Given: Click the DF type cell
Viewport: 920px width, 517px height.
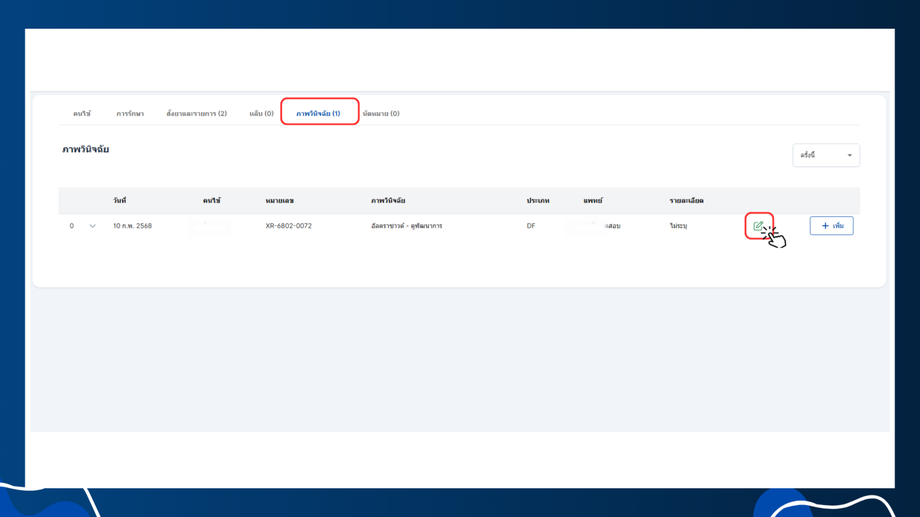Looking at the screenshot, I should pos(531,226).
